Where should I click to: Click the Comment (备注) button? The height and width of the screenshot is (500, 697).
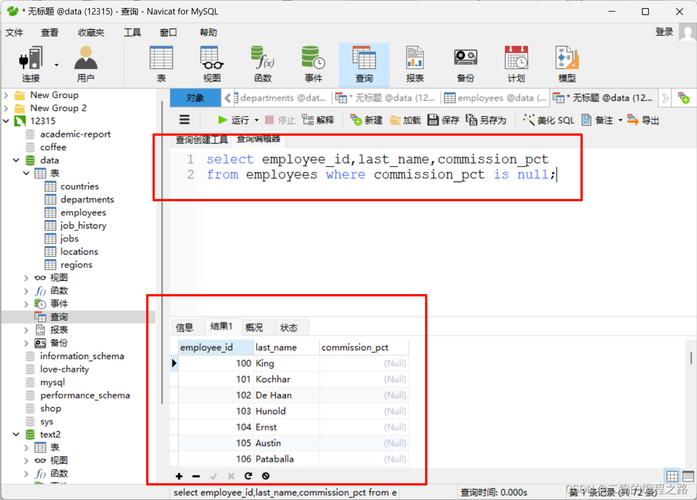[597, 120]
